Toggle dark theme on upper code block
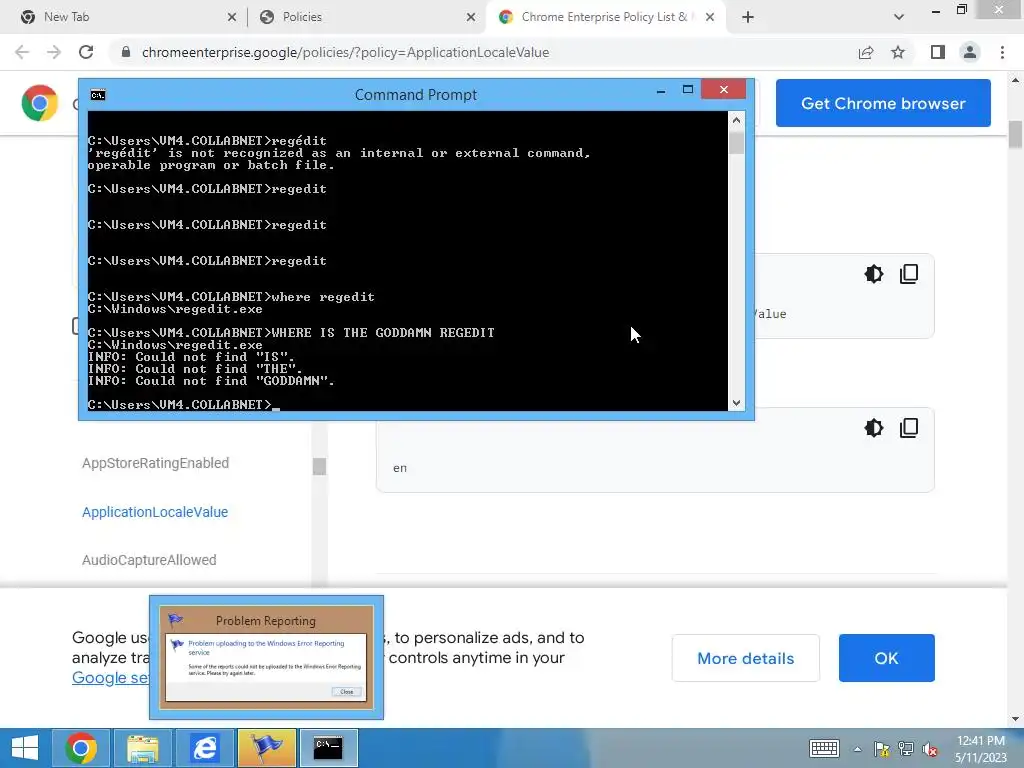 tap(874, 274)
